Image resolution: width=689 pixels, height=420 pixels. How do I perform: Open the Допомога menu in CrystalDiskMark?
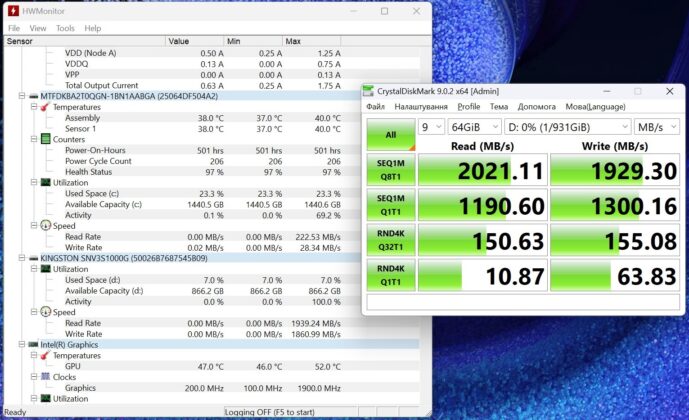click(537, 107)
